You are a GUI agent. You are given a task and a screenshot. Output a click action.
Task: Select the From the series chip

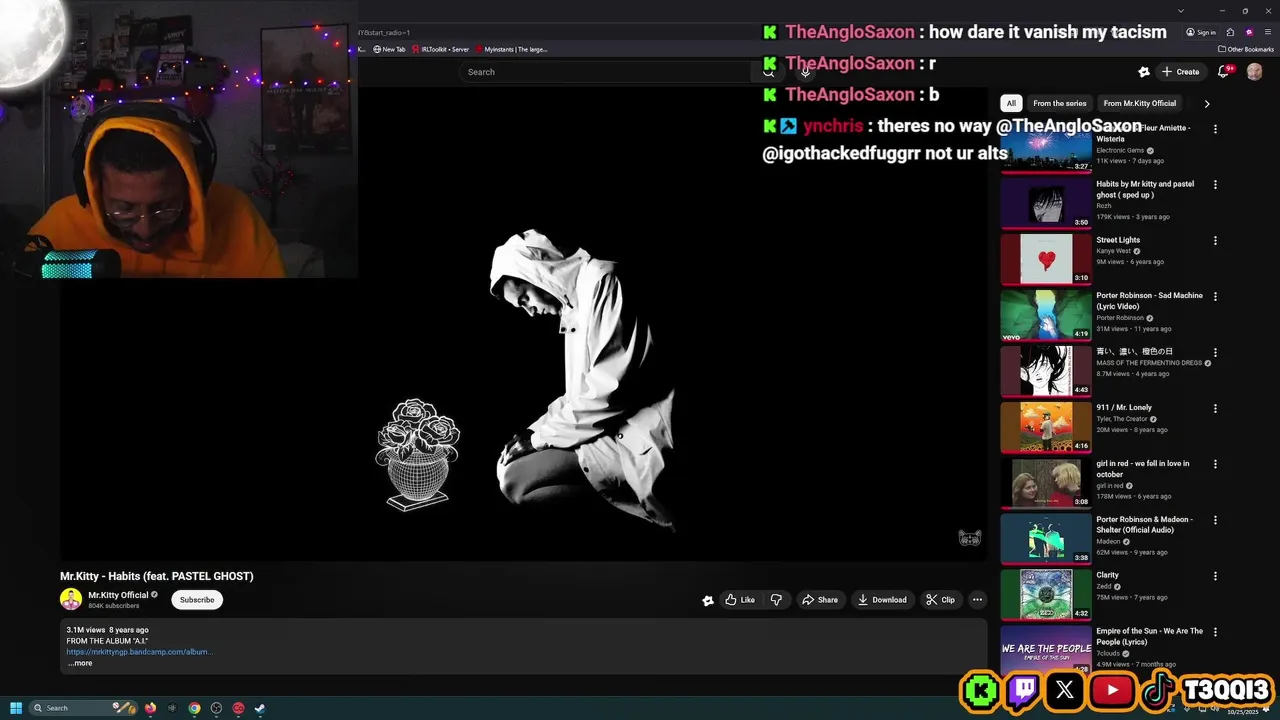pyautogui.click(x=1059, y=103)
